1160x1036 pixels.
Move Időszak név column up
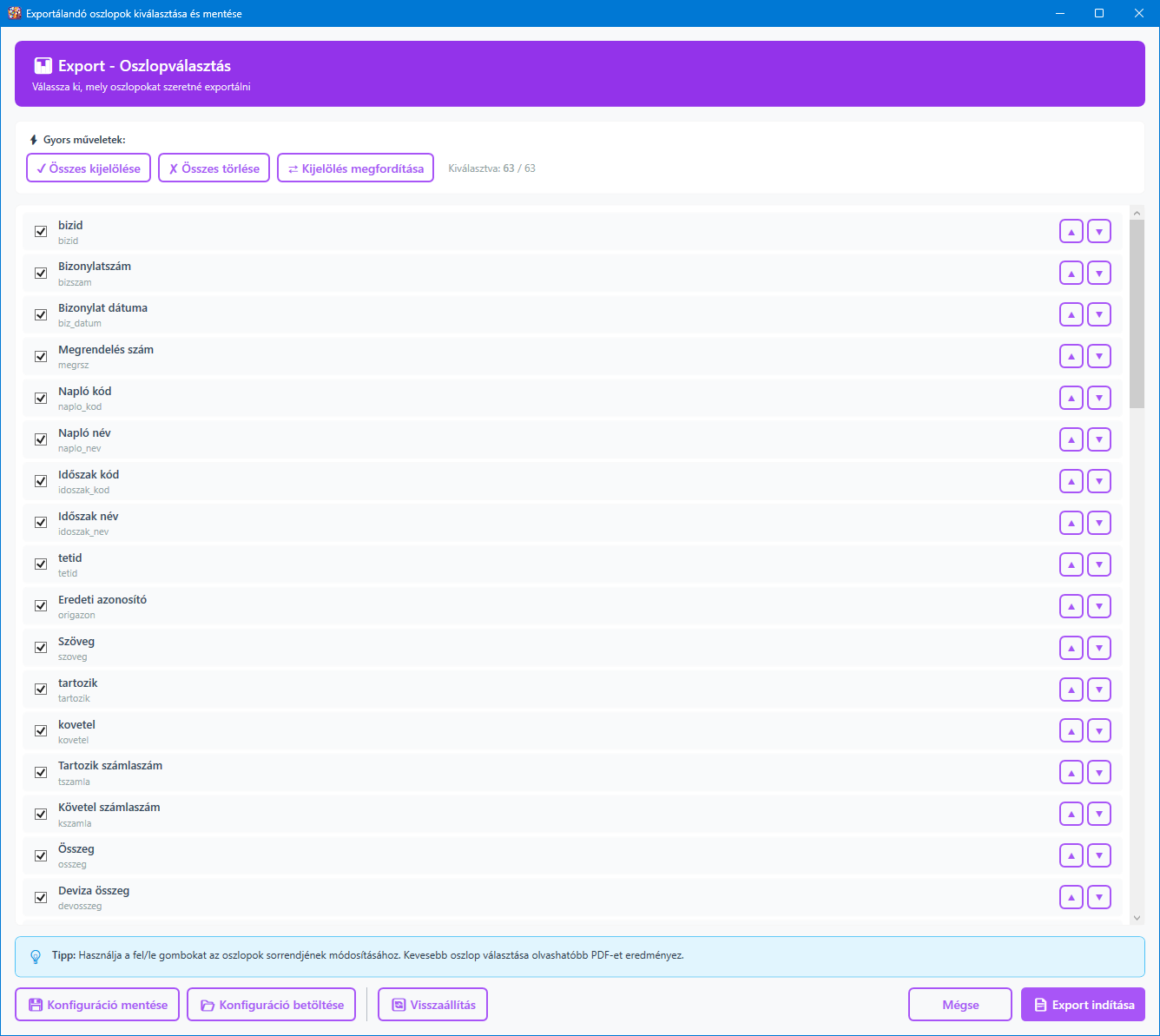(1071, 524)
